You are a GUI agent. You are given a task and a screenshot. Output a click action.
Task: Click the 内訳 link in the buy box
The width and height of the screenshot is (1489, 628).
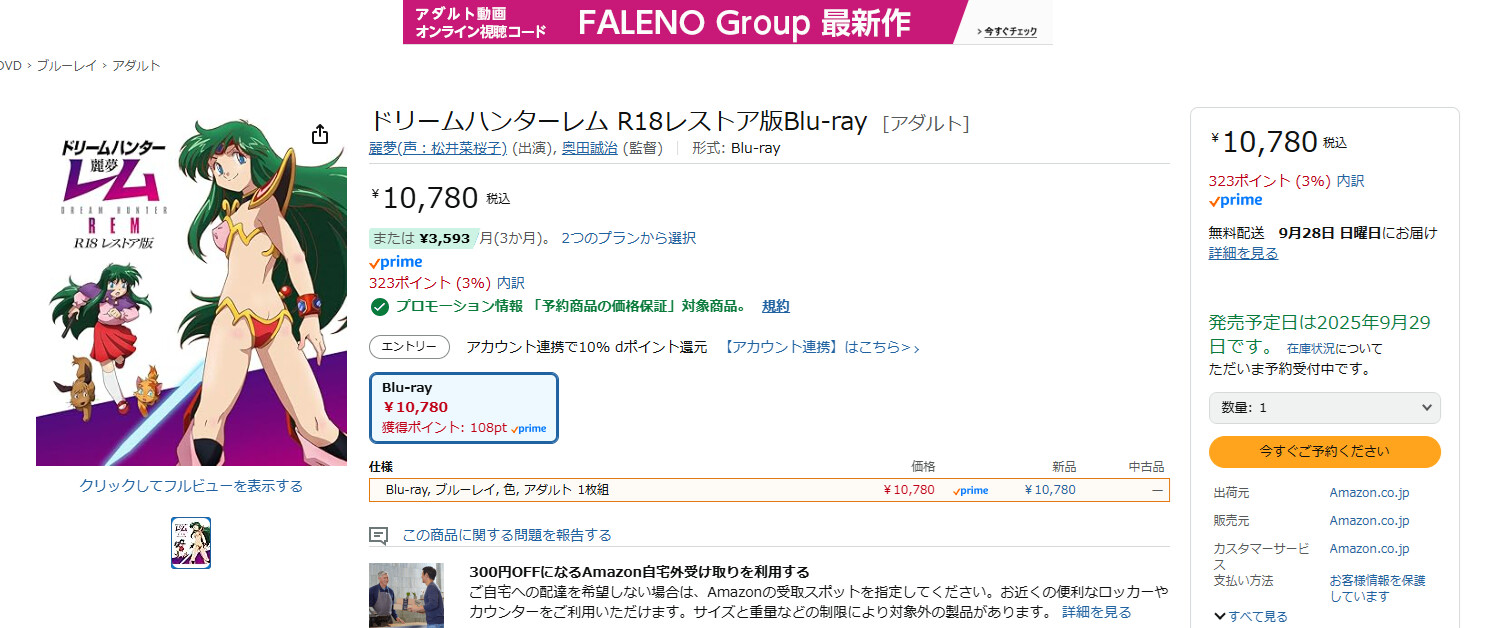(x=1350, y=181)
